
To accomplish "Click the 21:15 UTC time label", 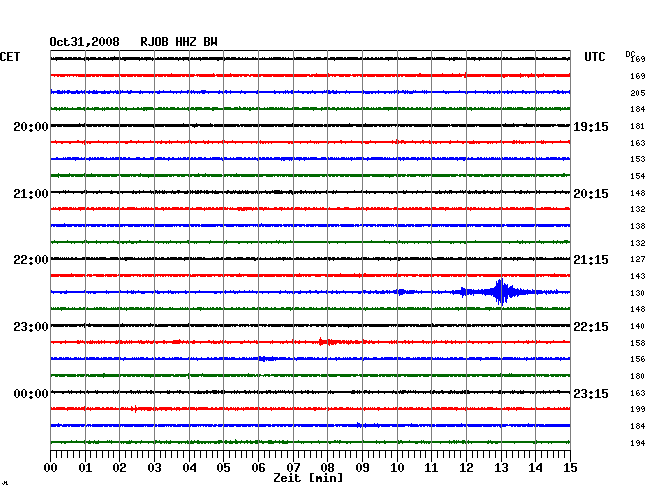I will (x=591, y=260).
